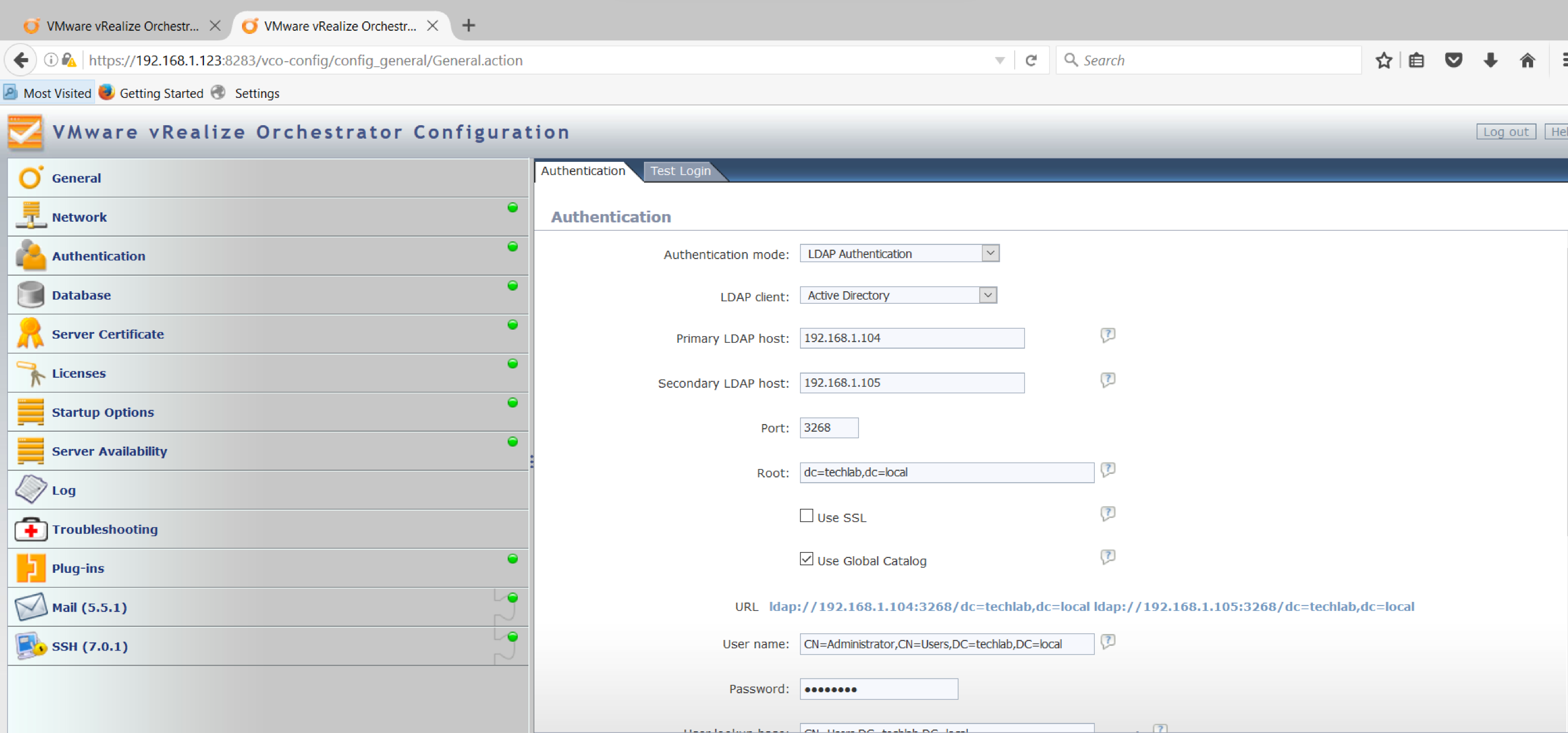The height and width of the screenshot is (733, 1568).
Task: Open the LDAP client dropdown
Action: (x=898, y=295)
